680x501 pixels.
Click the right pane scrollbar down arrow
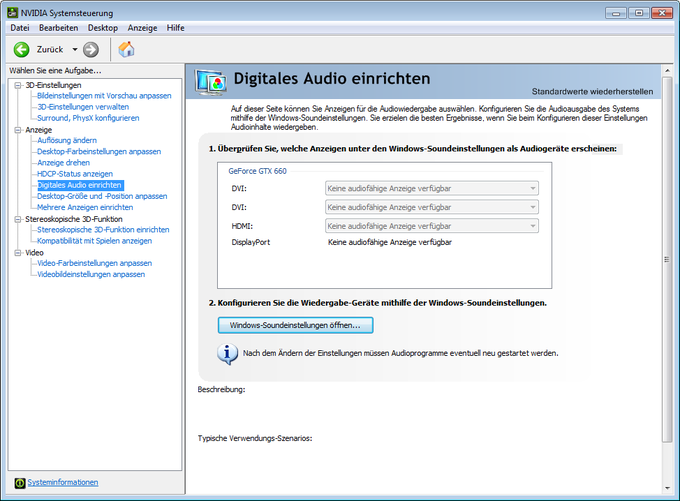click(667, 488)
